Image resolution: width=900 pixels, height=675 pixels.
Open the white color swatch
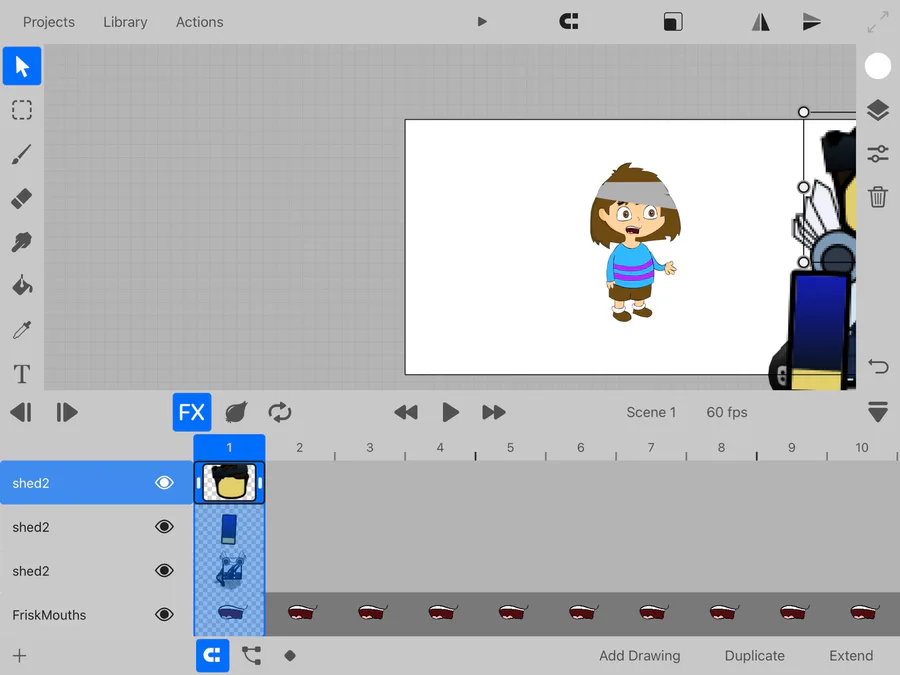click(878, 66)
